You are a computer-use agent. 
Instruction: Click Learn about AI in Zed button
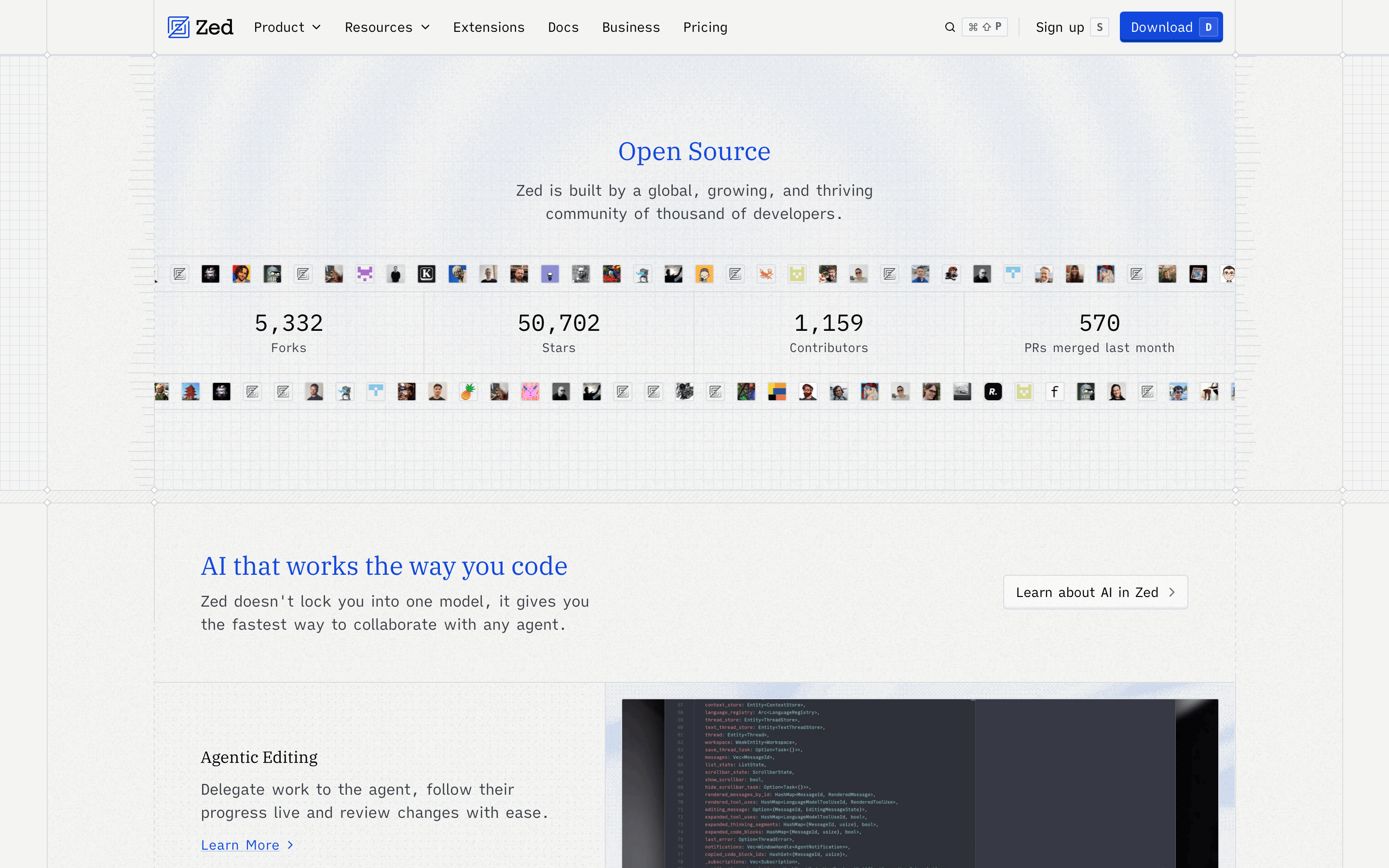point(1095,592)
